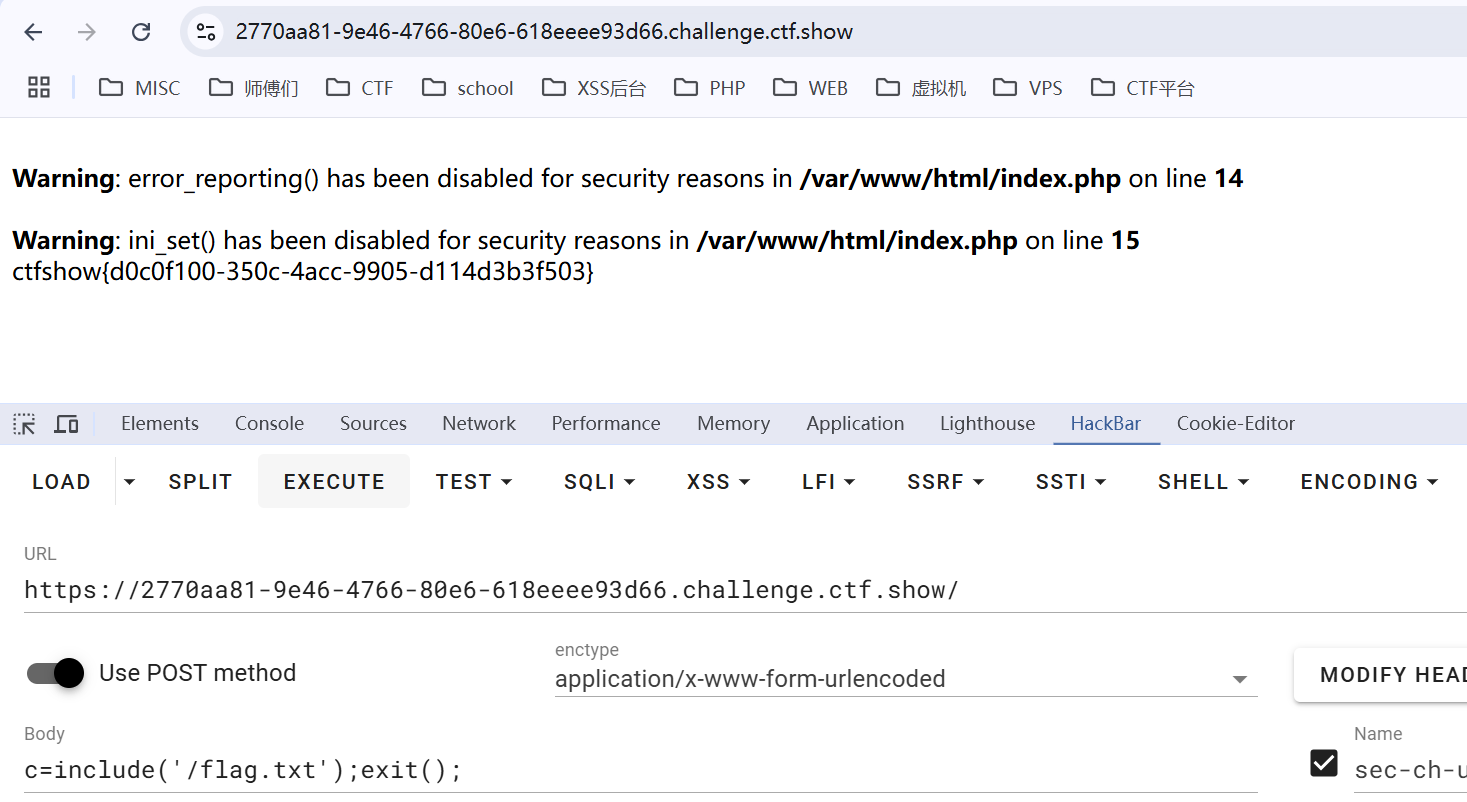The width and height of the screenshot is (1467, 802).
Task: Open the apps grid in bookmarks bar
Action: (x=39, y=88)
